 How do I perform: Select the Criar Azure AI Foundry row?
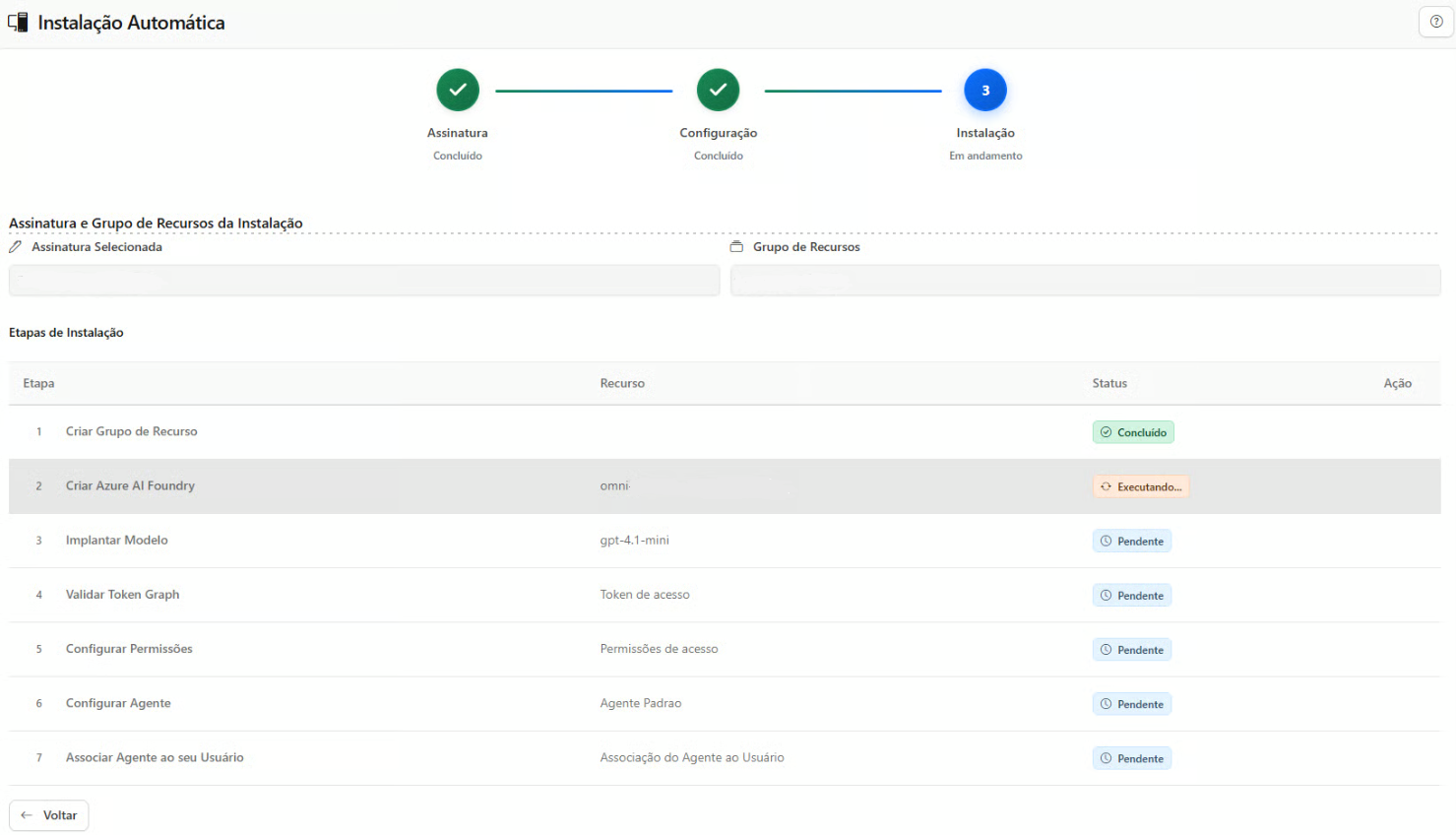(130, 486)
